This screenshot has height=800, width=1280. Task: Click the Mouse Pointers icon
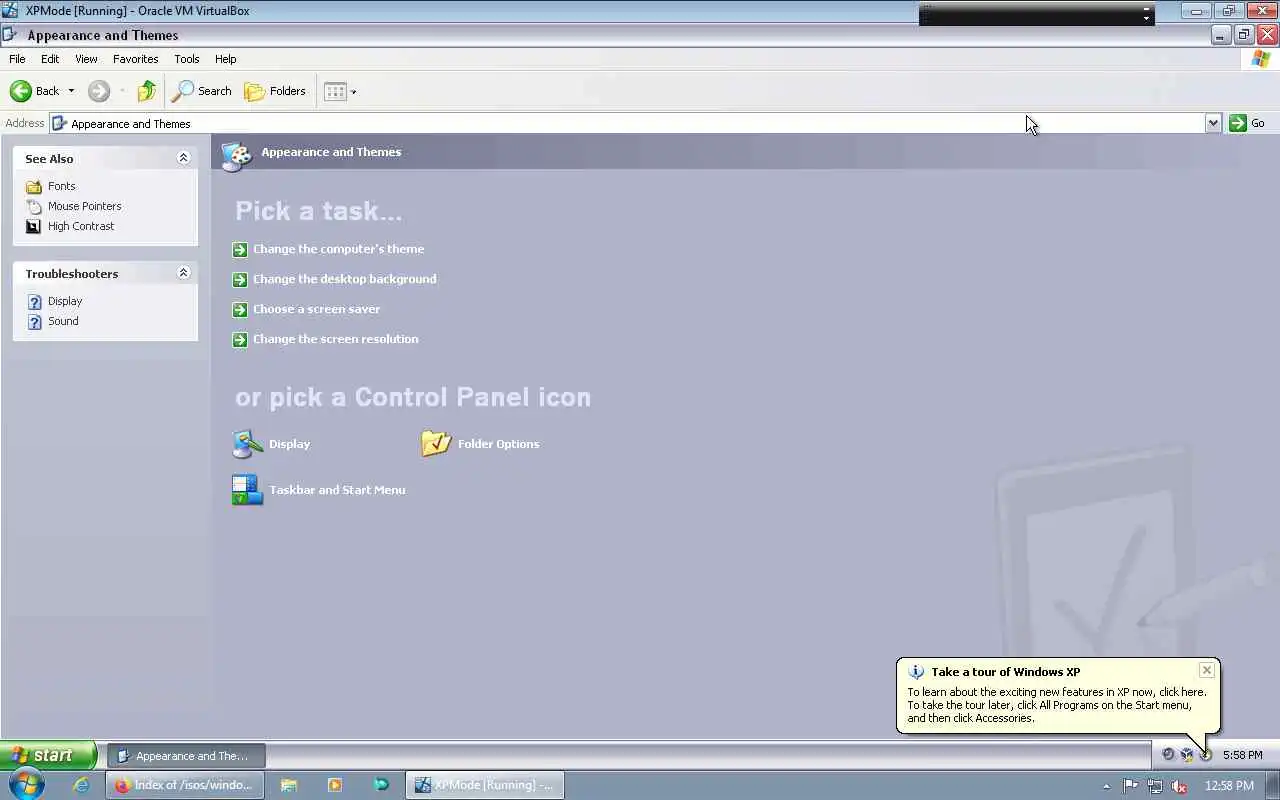pos(34,206)
